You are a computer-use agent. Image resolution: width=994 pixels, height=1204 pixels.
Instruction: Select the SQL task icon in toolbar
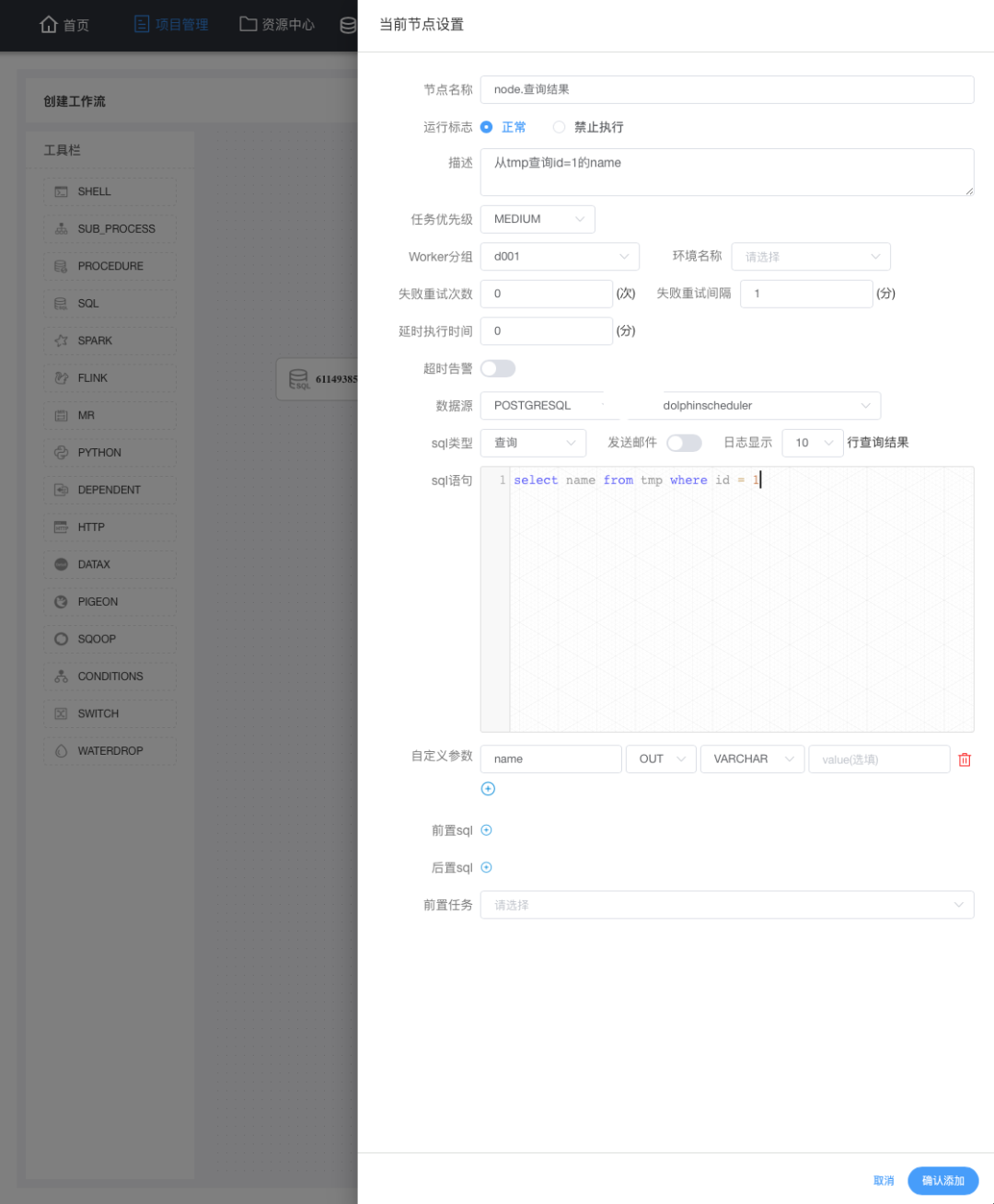click(x=61, y=303)
